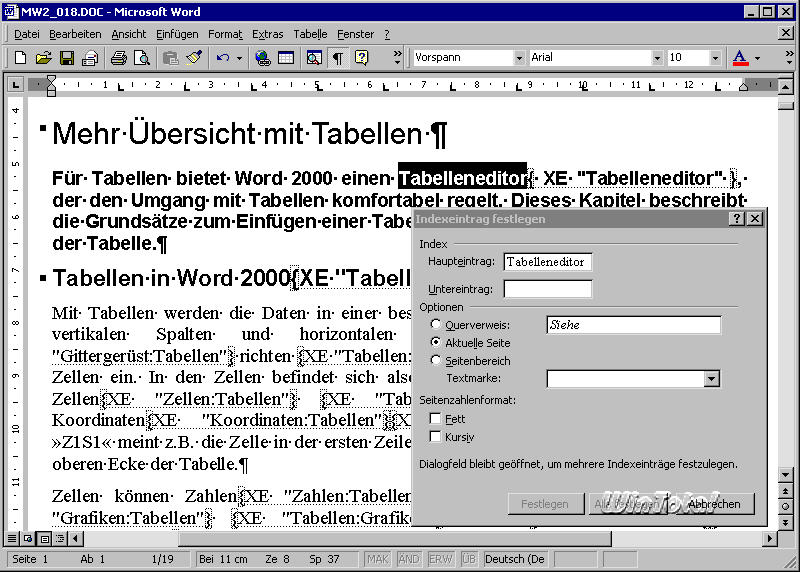Open the Fenster menu
Screen dimensions: 800x572
(x=355, y=34)
